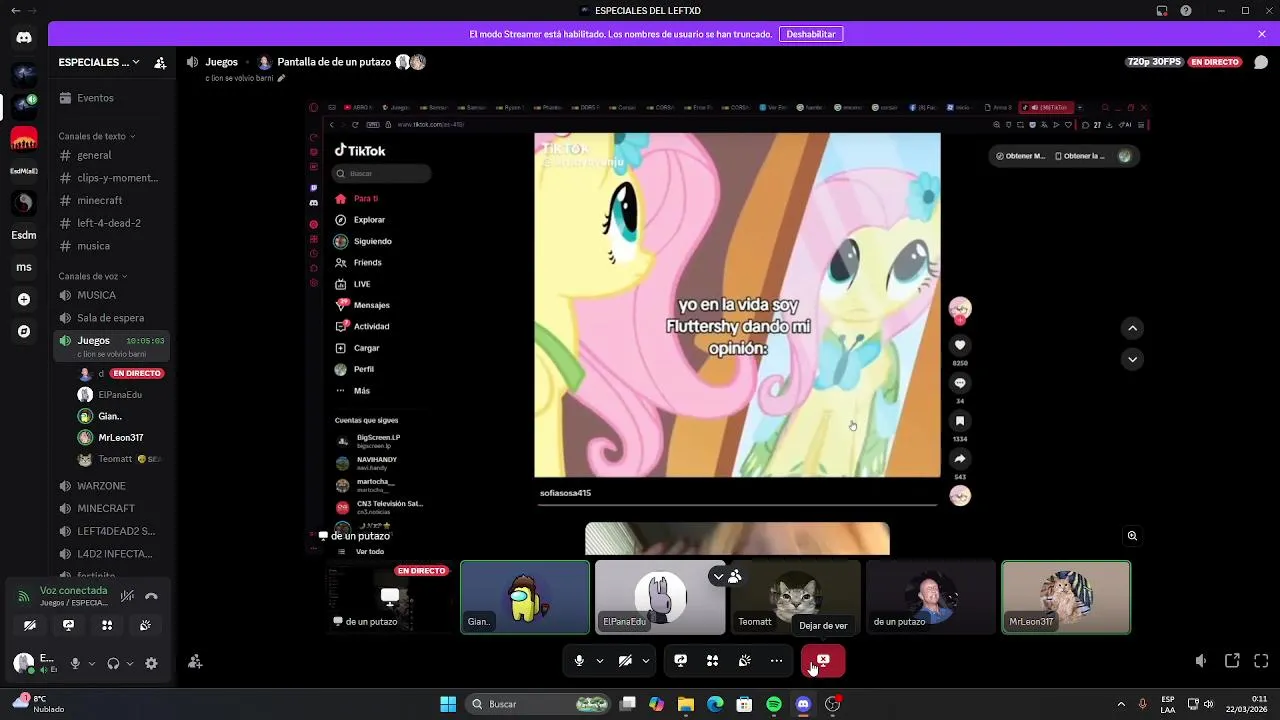Screen dimensions: 1280x720
Task: Mute stream volume with the speaker icon
Action: point(1201,661)
